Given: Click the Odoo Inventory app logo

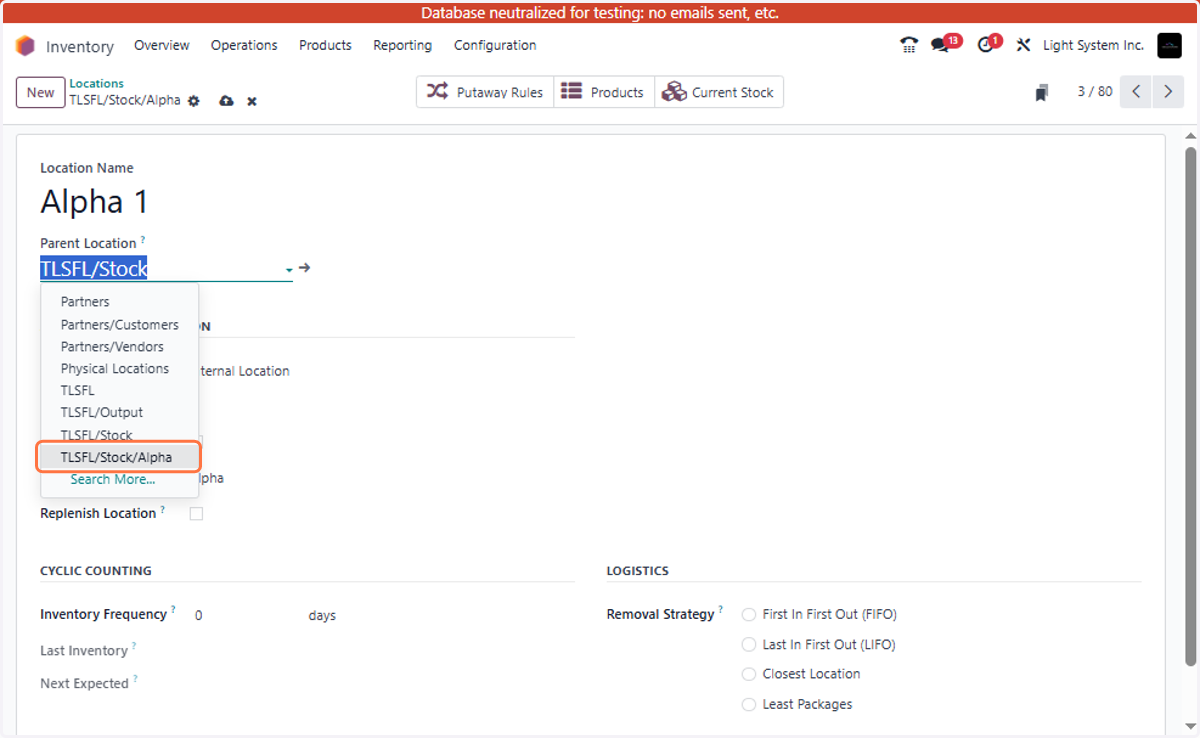Looking at the screenshot, I should click(25, 46).
